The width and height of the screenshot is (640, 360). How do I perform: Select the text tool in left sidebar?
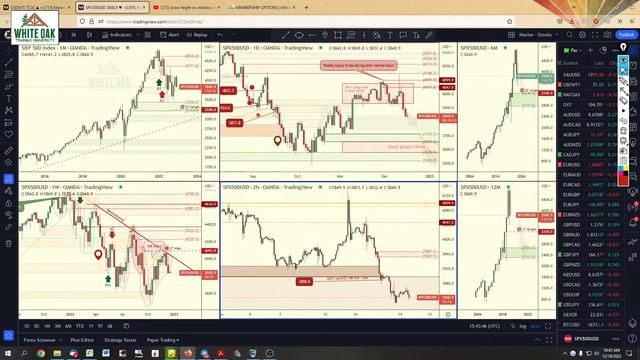[x=9, y=98]
